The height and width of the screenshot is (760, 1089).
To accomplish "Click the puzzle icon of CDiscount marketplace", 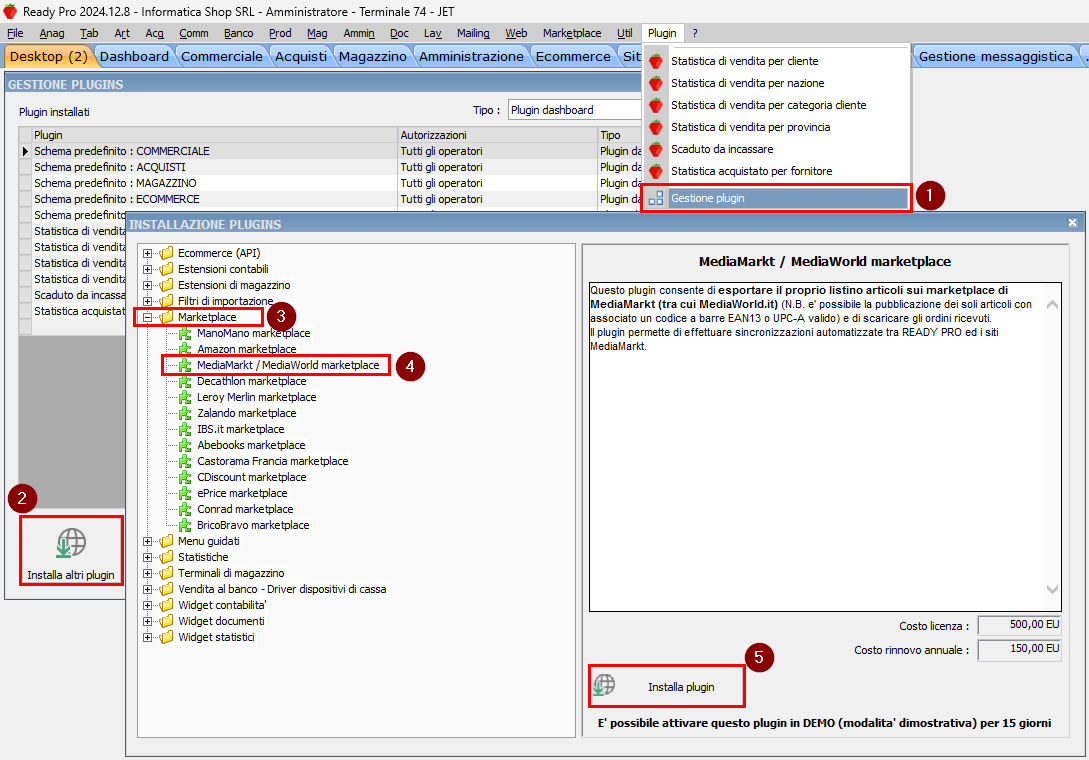I will click(x=185, y=477).
